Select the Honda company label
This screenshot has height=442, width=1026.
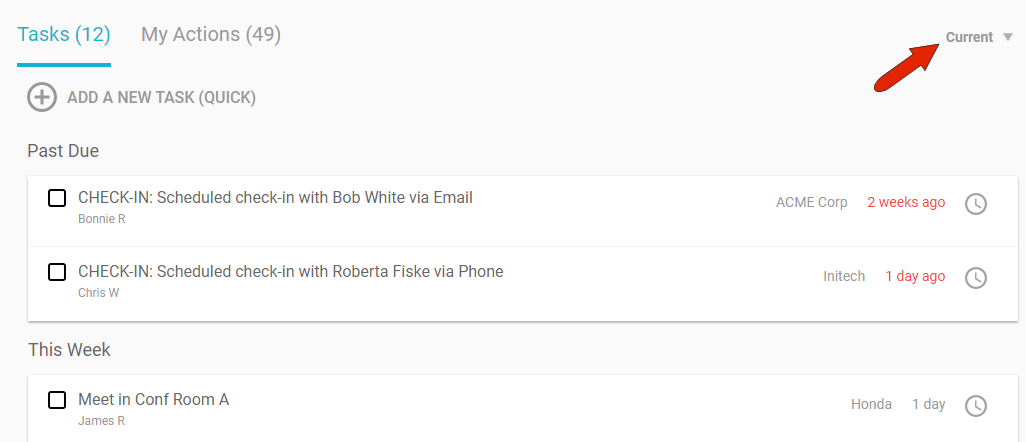(x=871, y=404)
